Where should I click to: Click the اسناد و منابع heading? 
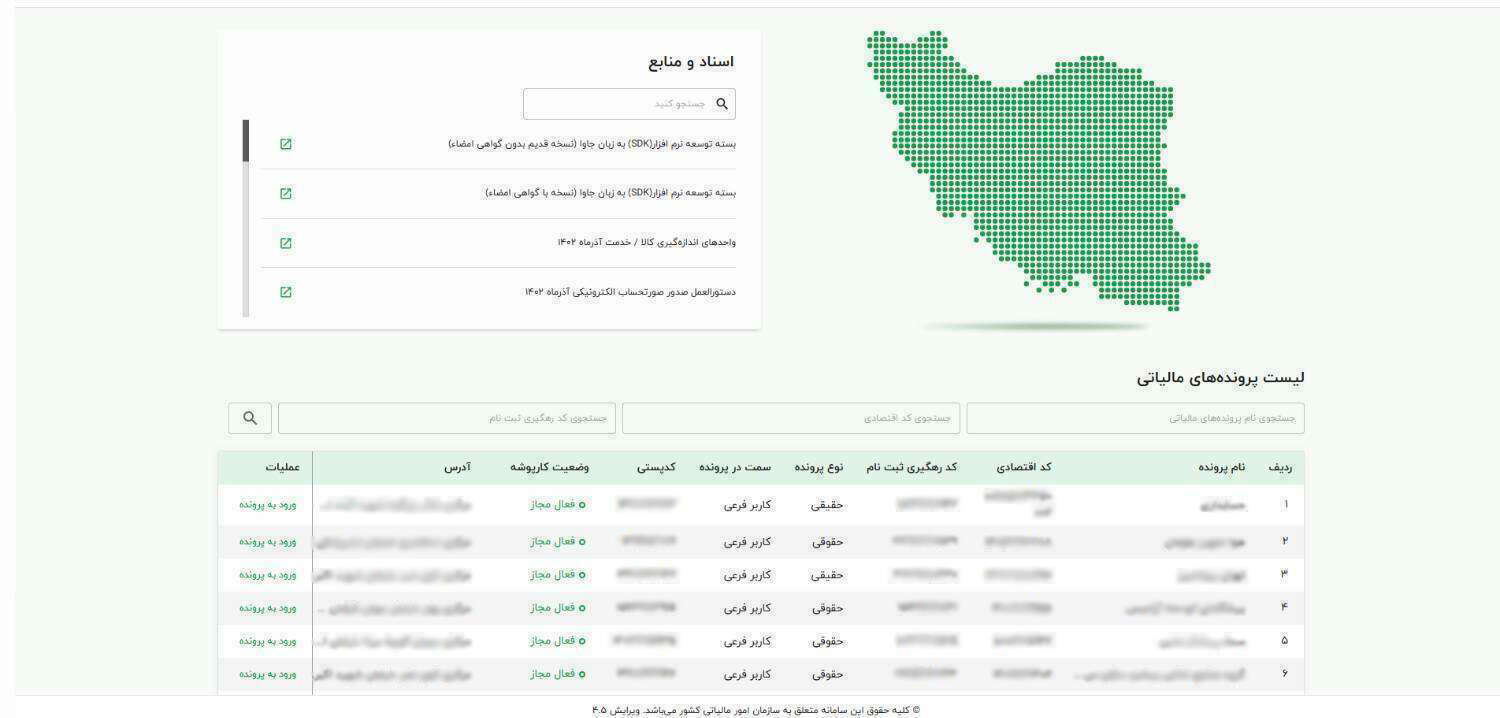tap(691, 62)
